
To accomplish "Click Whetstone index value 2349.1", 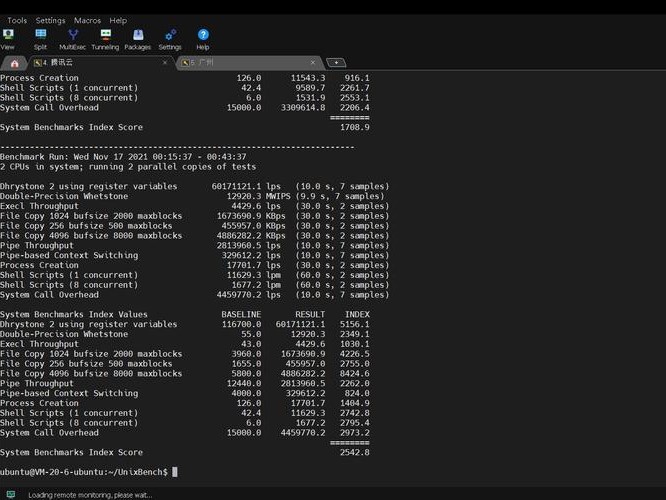I will click(x=355, y=334).
